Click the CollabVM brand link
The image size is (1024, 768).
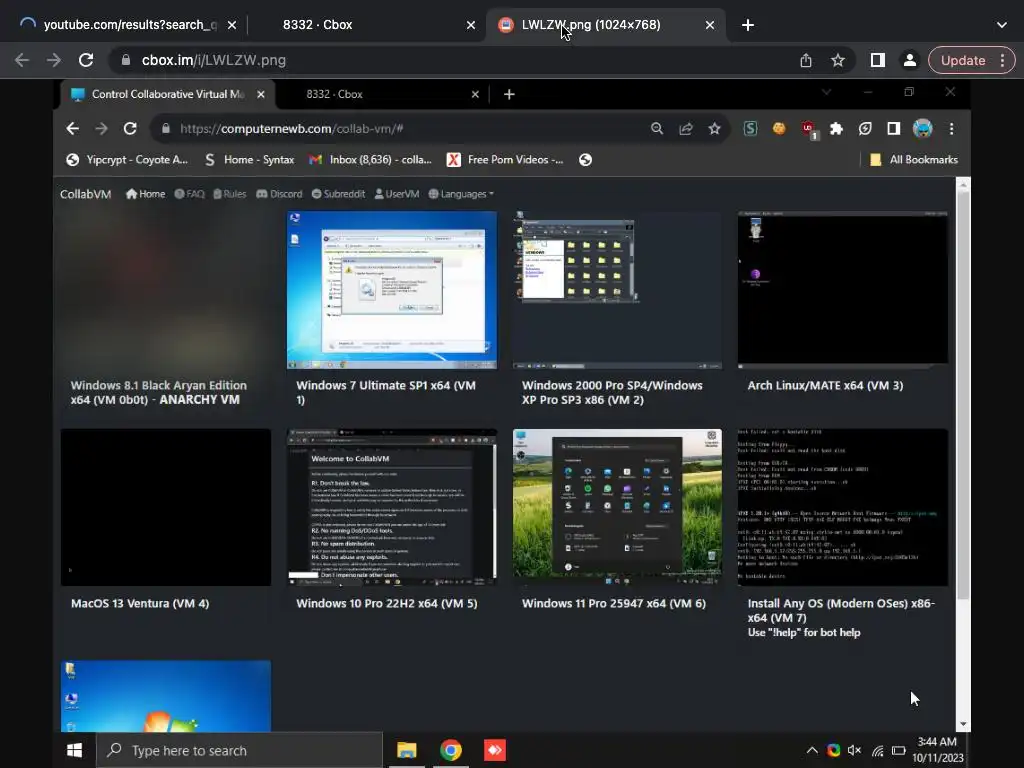coord(86,194)
